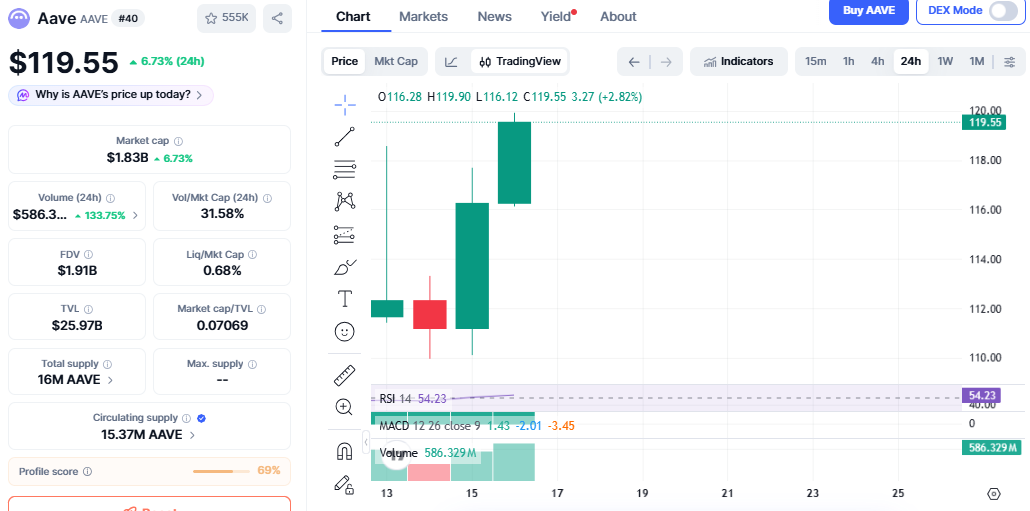This screenshot has width=1030, height=511.
Task: Show Market cap info tooltip icon
Action: [x=178, y=141]
